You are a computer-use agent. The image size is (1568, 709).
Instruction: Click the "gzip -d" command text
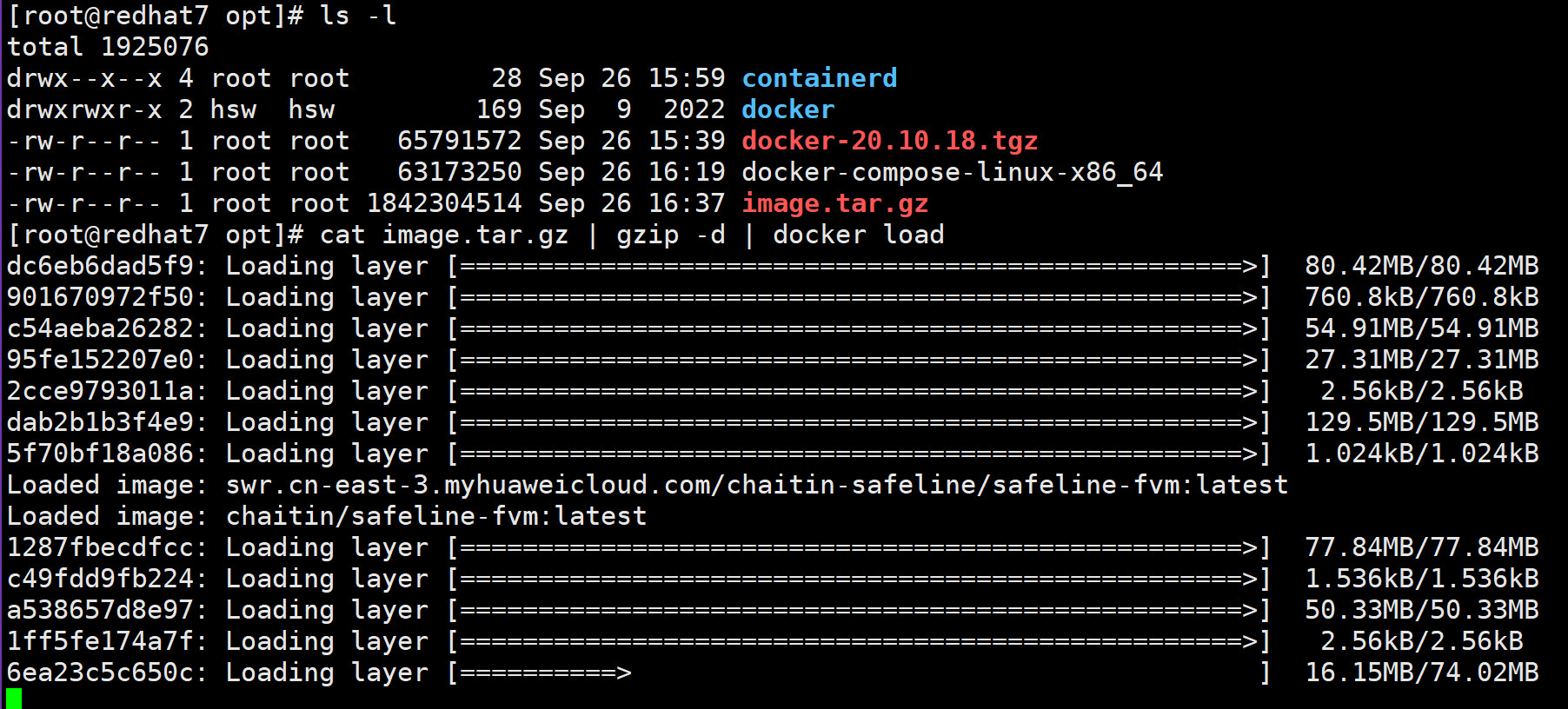tap(670, 235)
